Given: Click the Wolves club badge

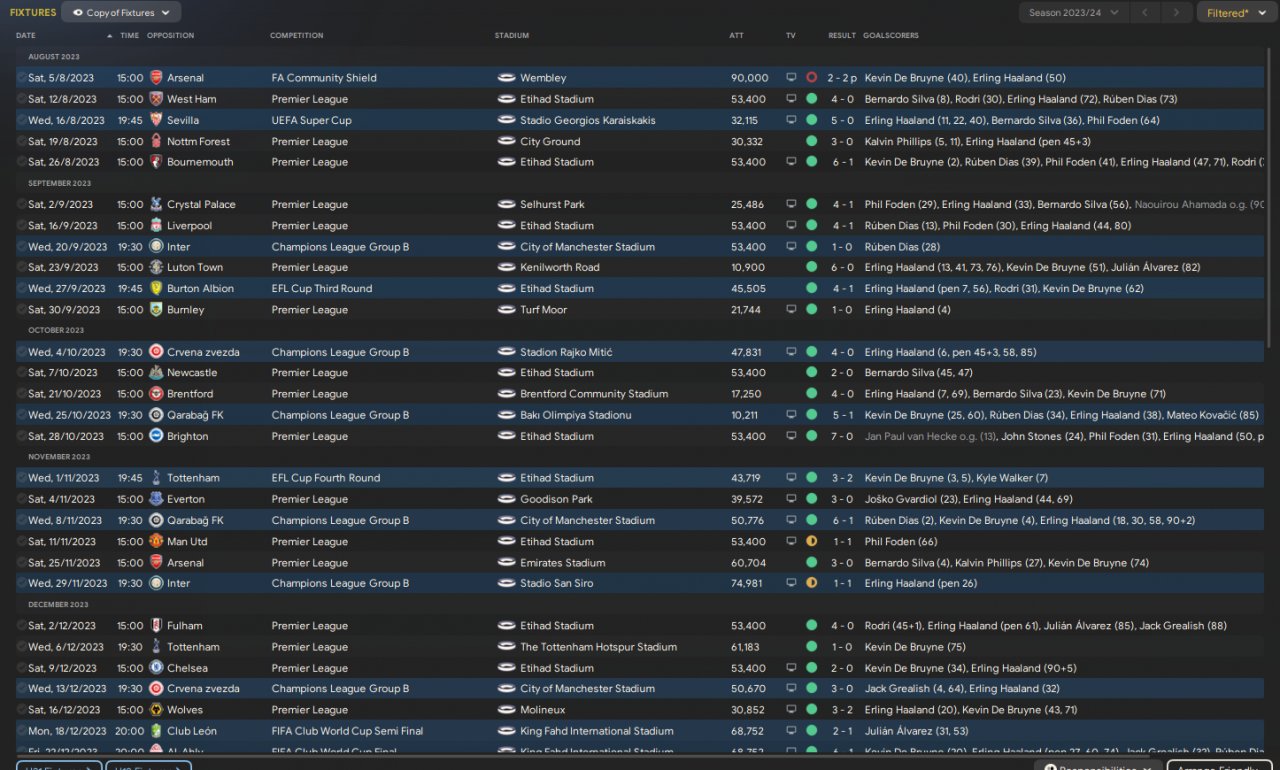Looking at the screenshot, I should [156, 710].
